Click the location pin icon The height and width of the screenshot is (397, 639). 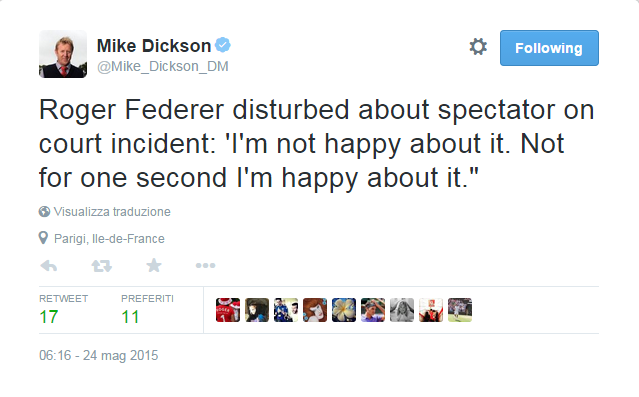(43, 238)
